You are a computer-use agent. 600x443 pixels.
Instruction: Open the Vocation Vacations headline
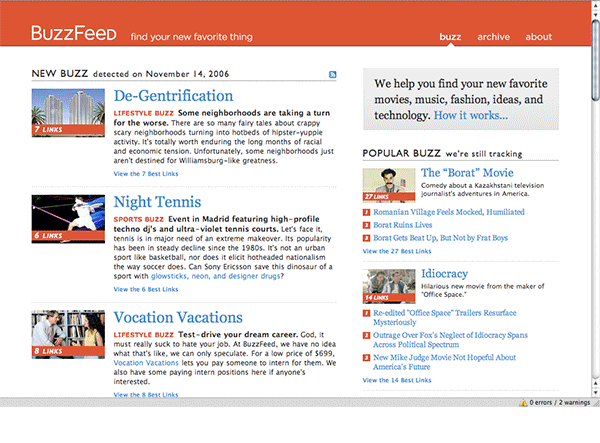[x=178, y=318]
